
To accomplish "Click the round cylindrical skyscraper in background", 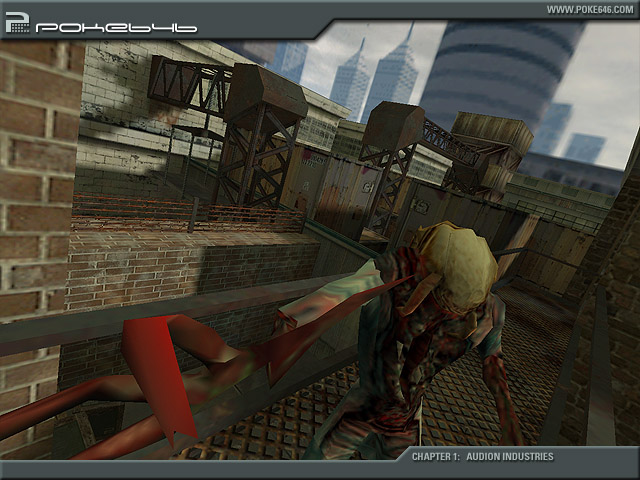I will pos(495,70).
